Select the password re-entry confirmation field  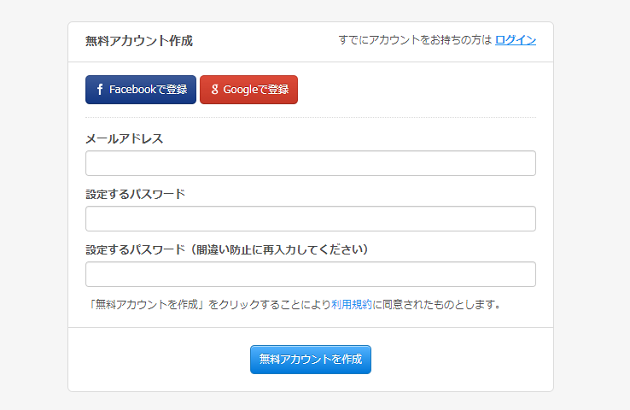(x=310, y=274)
